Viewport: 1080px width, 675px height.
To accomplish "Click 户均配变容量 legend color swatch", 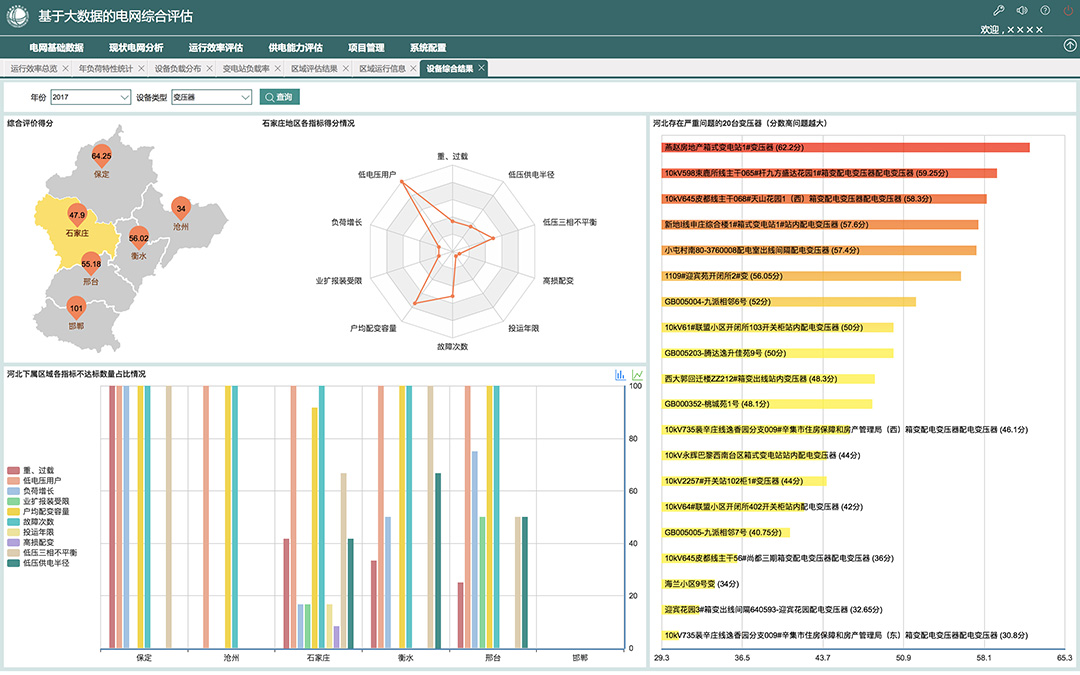I will pyautogui.click(x=13, y=511).
